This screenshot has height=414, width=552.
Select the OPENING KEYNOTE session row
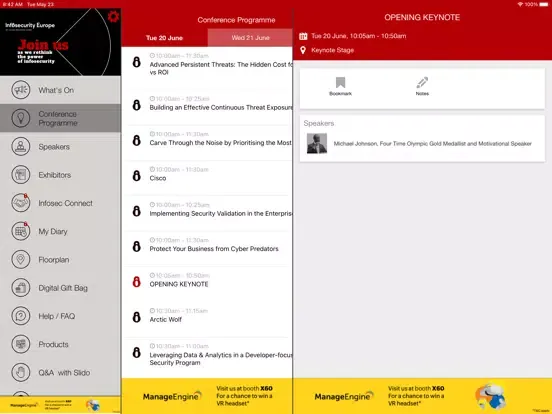[207, 281]
